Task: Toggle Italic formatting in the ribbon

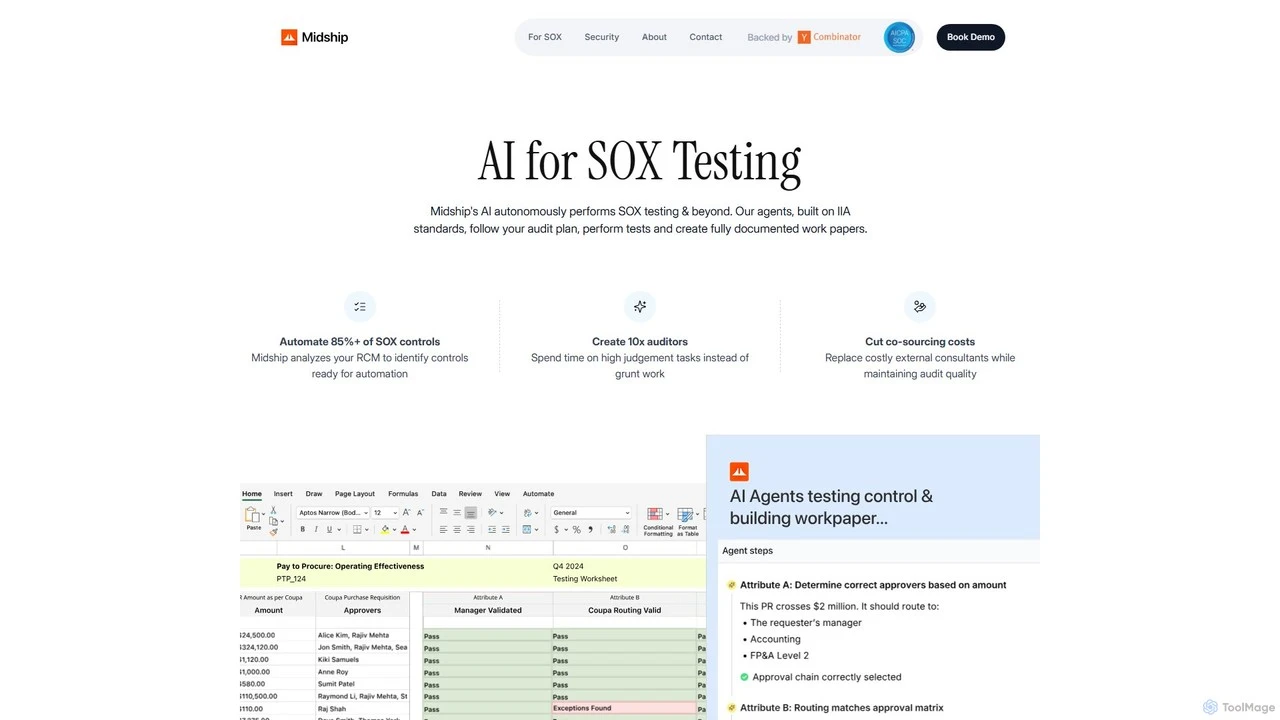Action: pyautogui.click(x=316, y=530)
